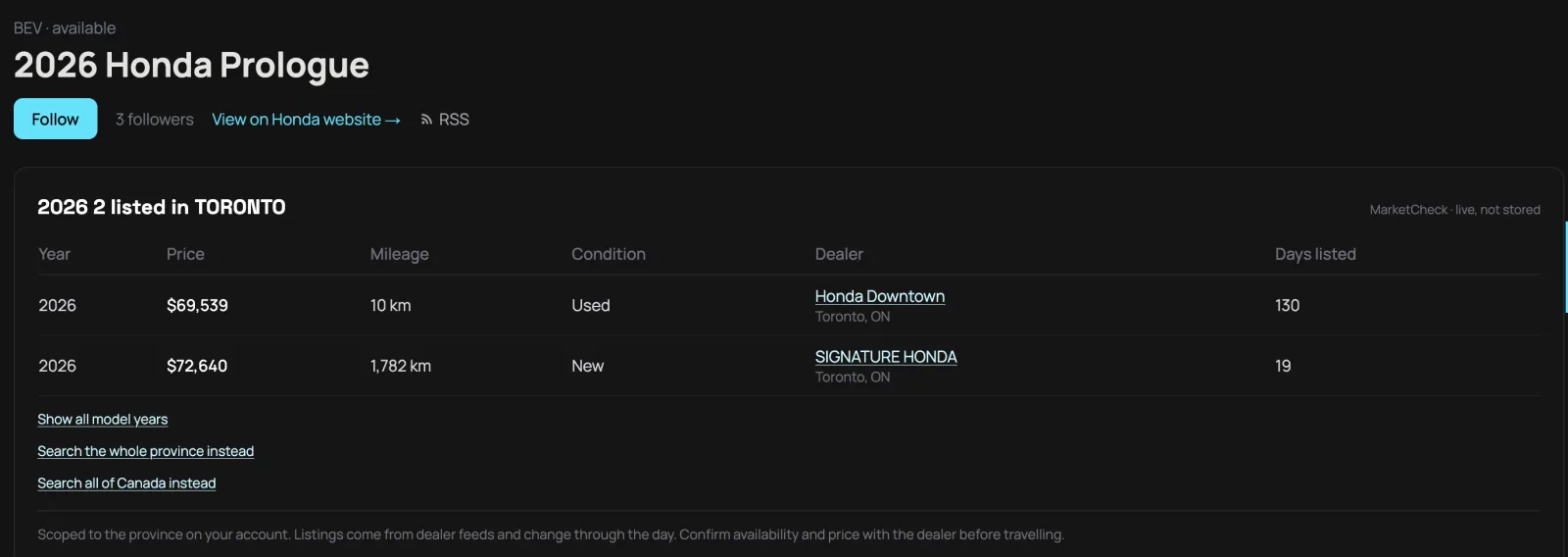Click the 2026 2 listed in TORONTO heading
The width and height of the screenshot is (1568, 557).
(162, 207)
